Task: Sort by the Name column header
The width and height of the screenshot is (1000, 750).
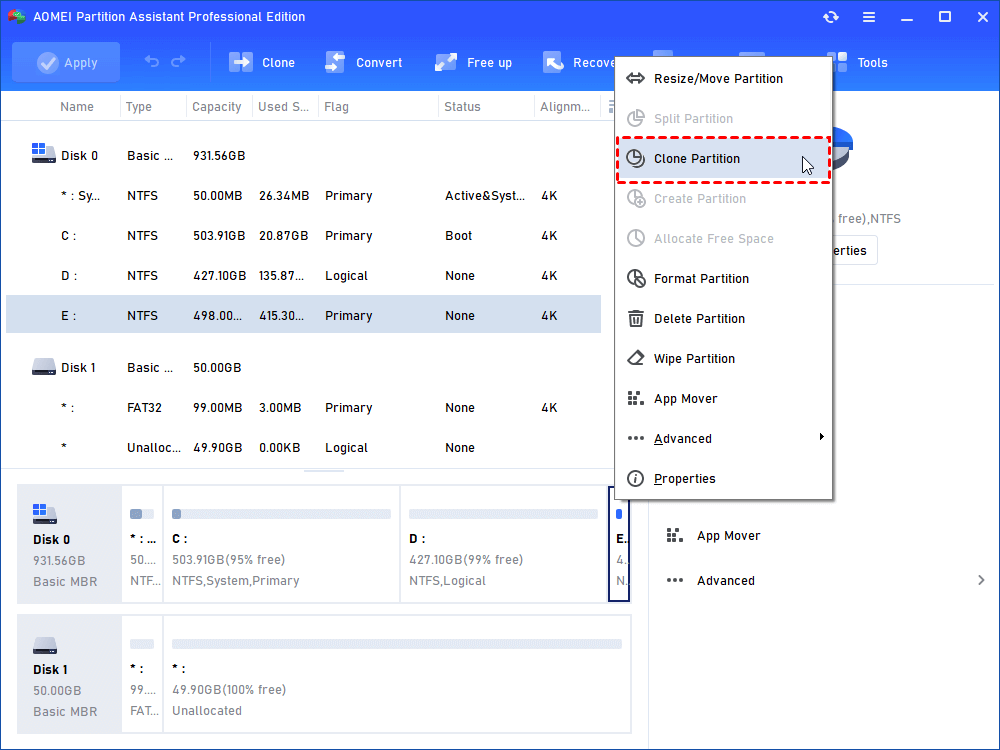Action: (x=77, y=107)
